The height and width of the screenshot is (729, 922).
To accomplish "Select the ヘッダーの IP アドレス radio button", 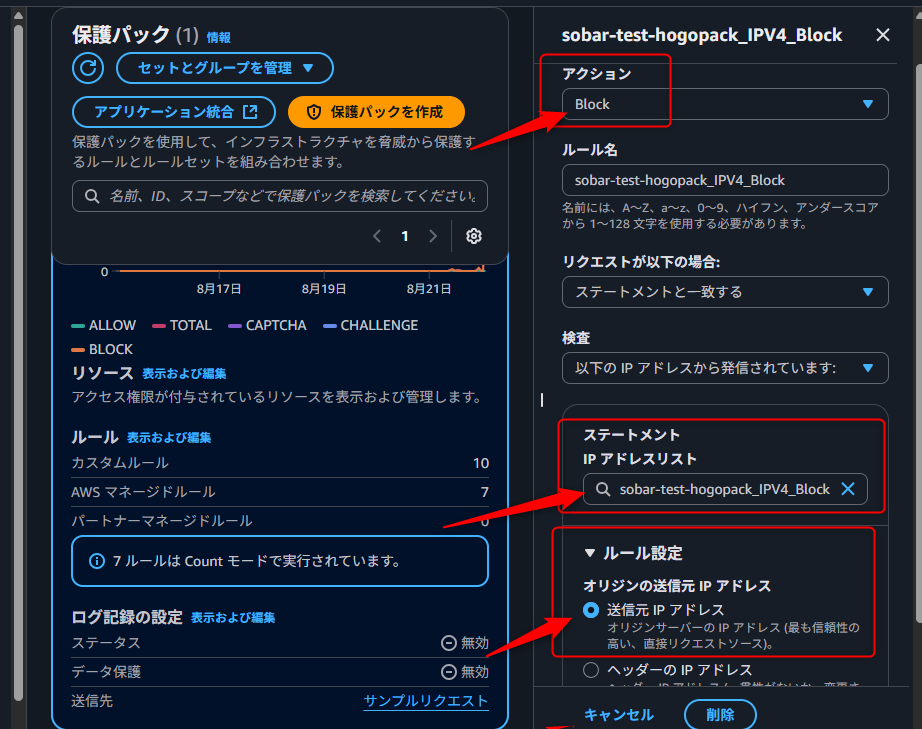I will pyautogui.click(x=591, y=670).
